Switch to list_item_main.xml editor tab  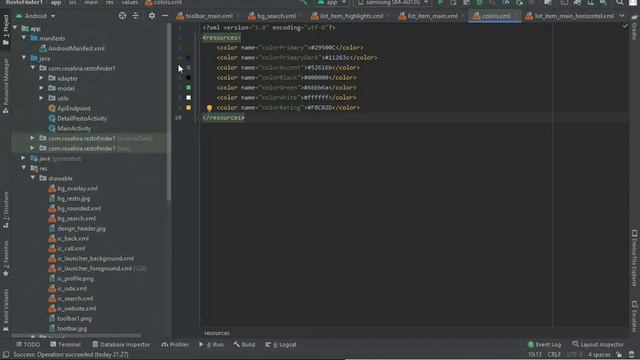432,16
